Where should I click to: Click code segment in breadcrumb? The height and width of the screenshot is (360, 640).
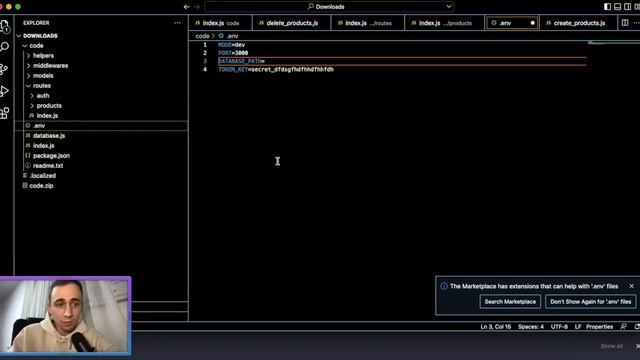pos(202,36)
